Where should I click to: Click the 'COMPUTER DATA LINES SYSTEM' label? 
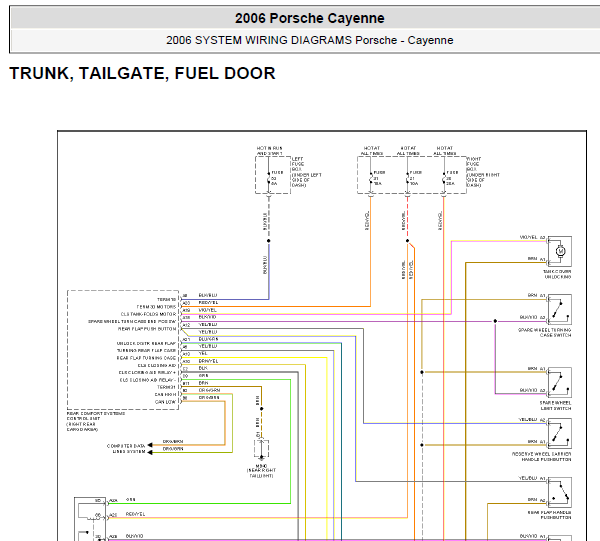click(x=126, y=449)
